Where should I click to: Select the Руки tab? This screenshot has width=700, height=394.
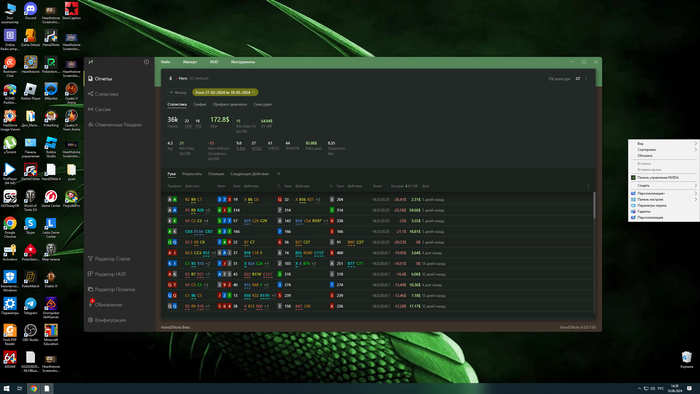click(171, 174)
